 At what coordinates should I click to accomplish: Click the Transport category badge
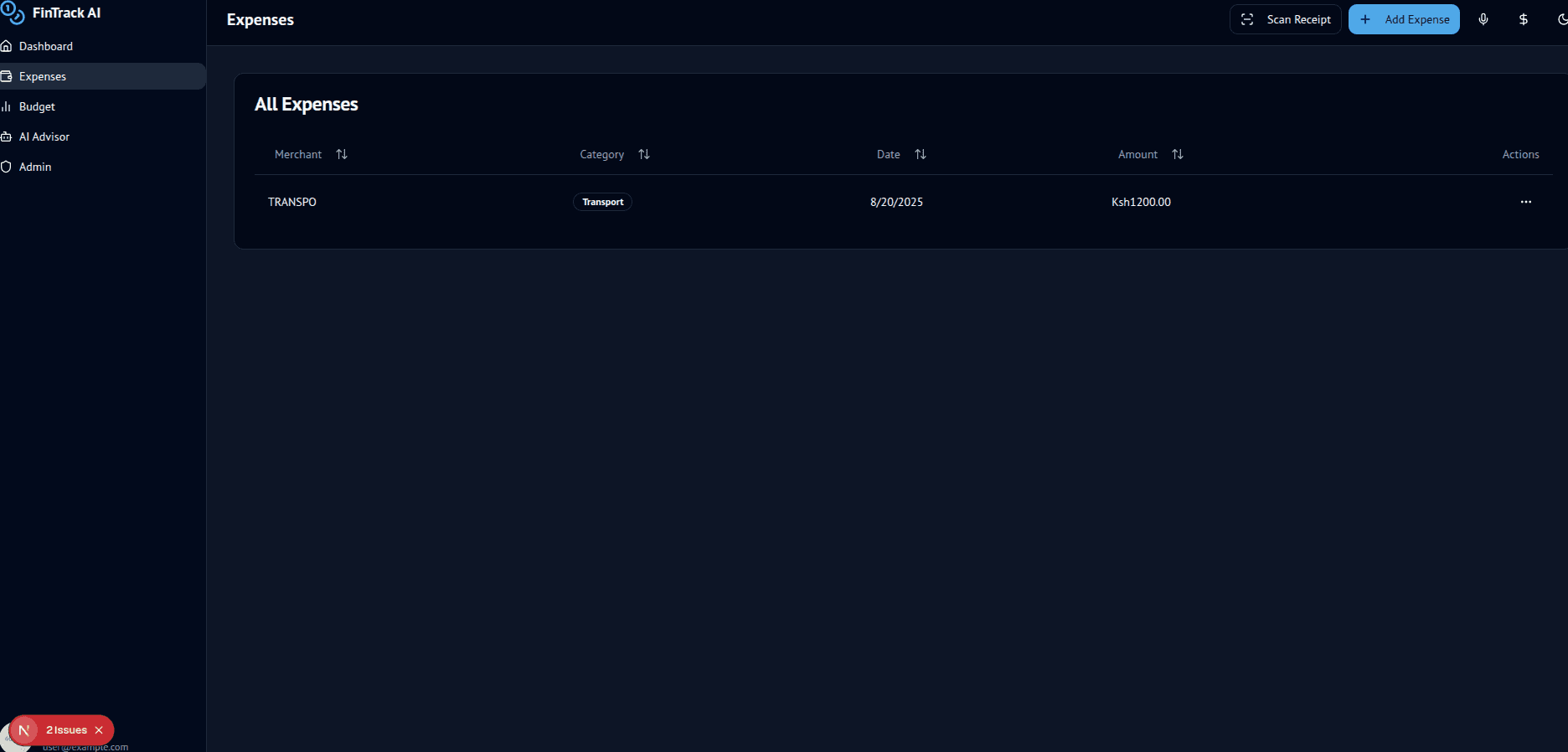point(602,202)
